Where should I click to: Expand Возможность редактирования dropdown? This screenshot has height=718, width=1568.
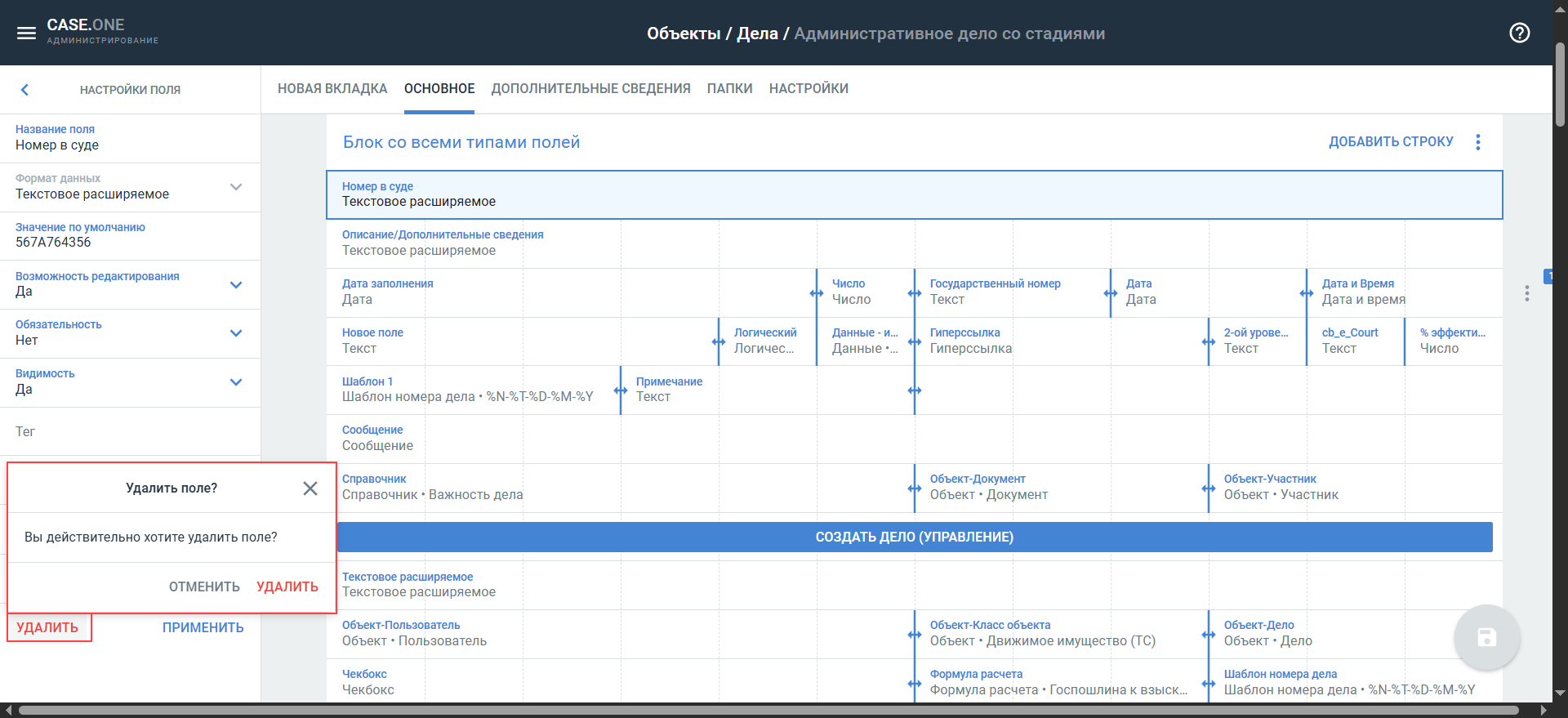[236, 285]
